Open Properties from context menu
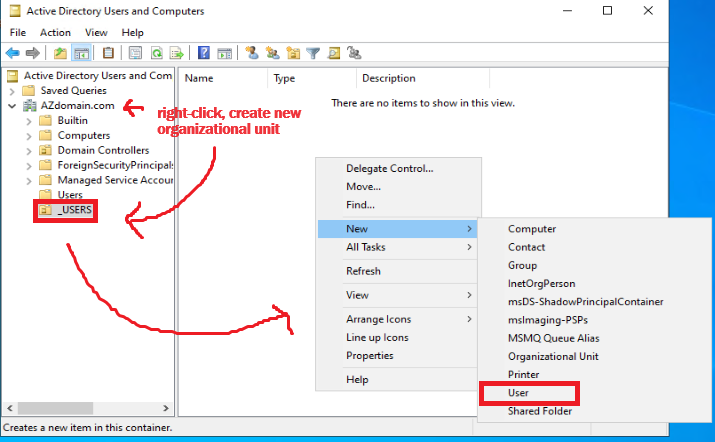 coord(397,356)
